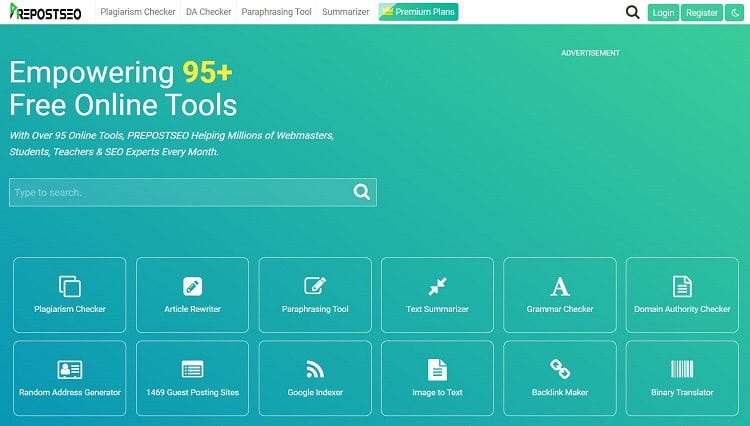
Task: Open Paraphrasing Tool in the top navigation
Action: (x=276, y=12)
